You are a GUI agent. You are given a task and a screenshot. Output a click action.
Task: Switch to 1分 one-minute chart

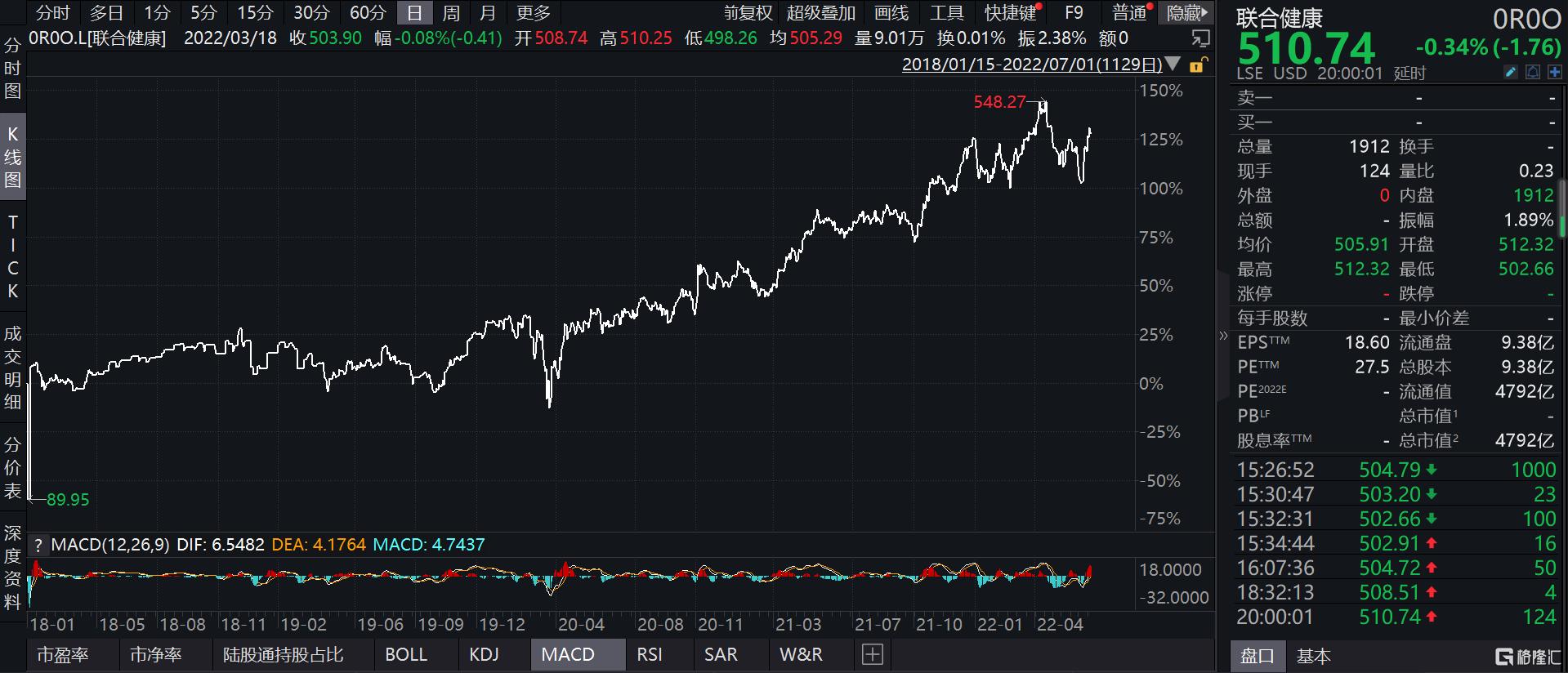point(157,12)
